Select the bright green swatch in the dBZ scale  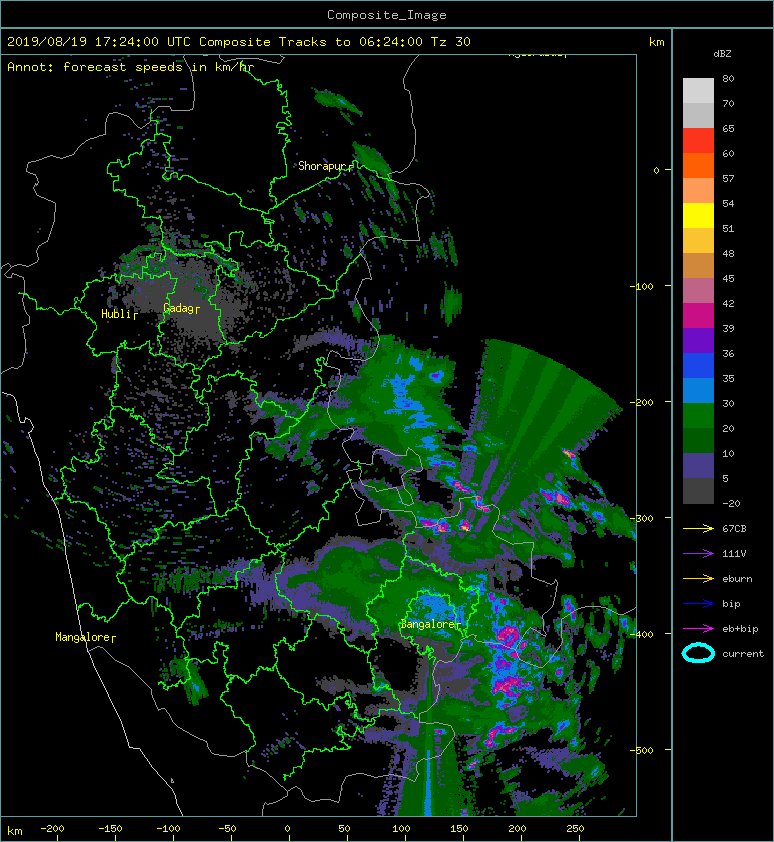(x=698, y=416)
